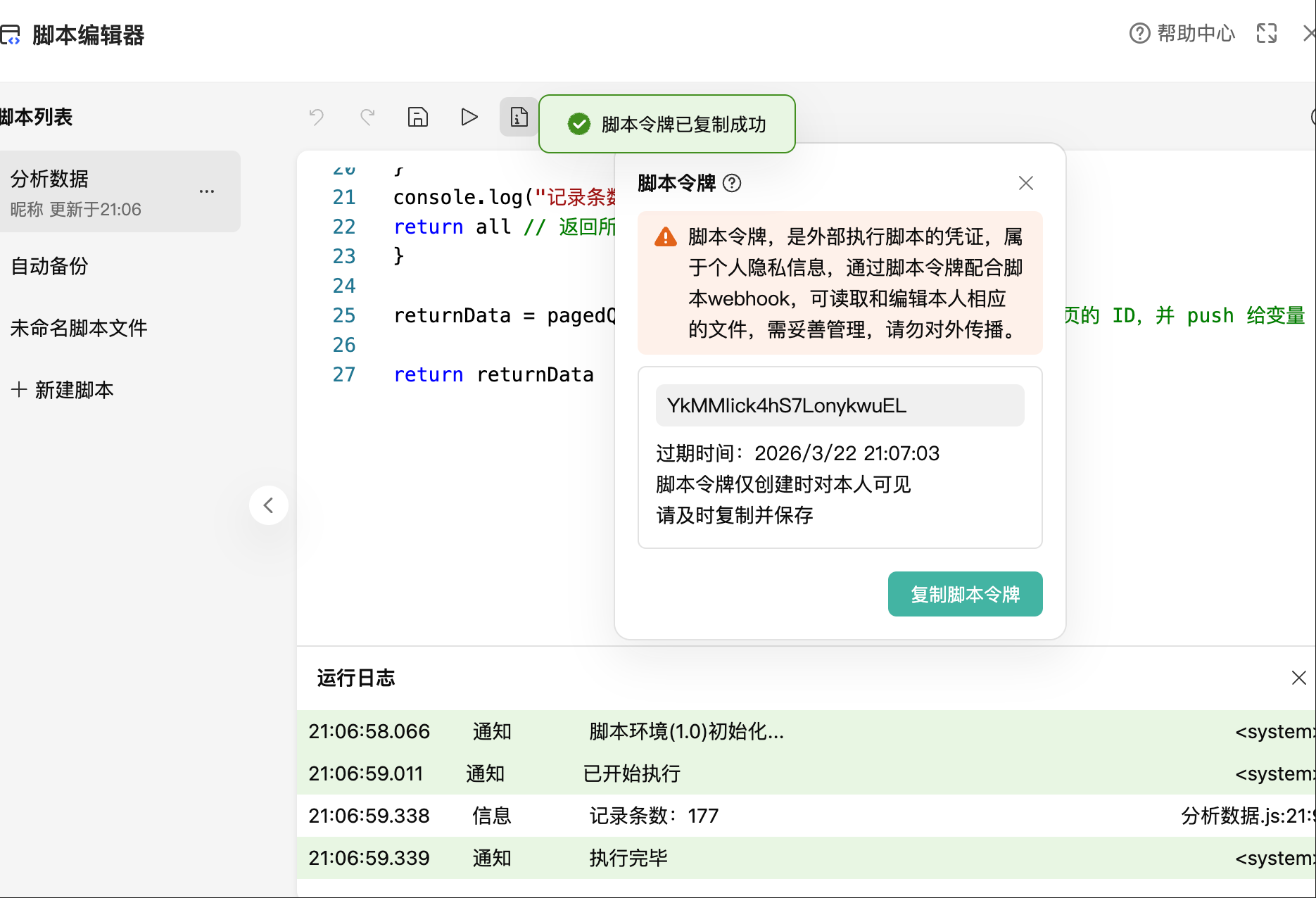Open more options for 分析数据 script
Viewport: 1316px width, 898px height.
[206, 191]
